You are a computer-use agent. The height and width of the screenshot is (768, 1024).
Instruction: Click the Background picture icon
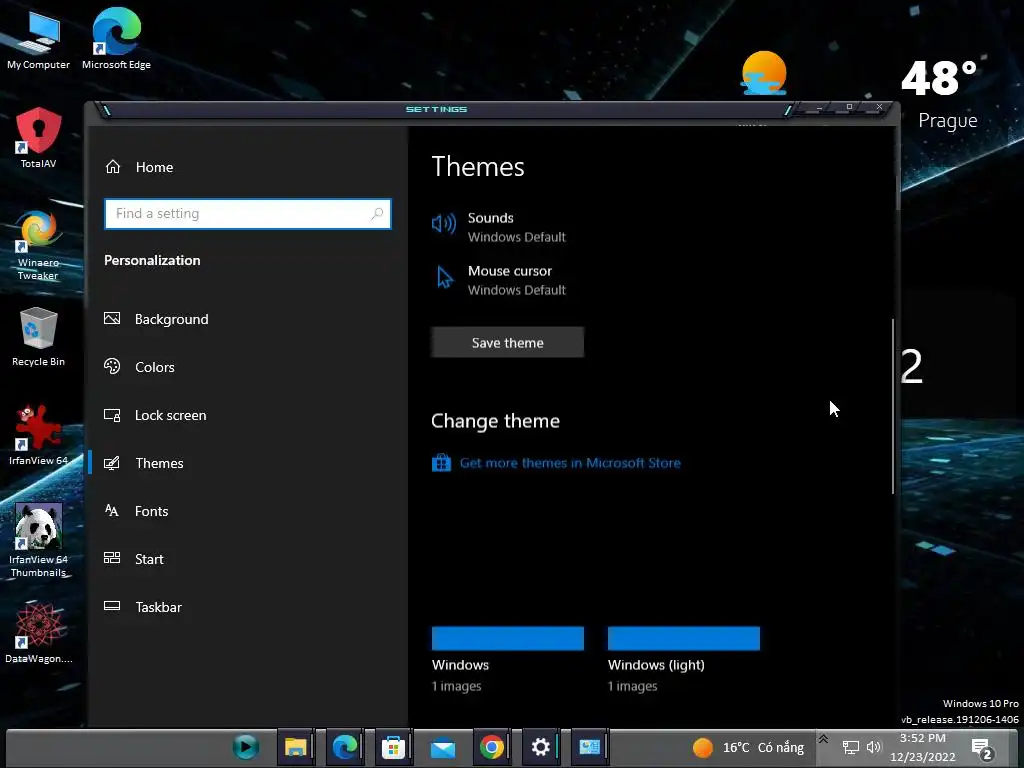coord(112,318)
